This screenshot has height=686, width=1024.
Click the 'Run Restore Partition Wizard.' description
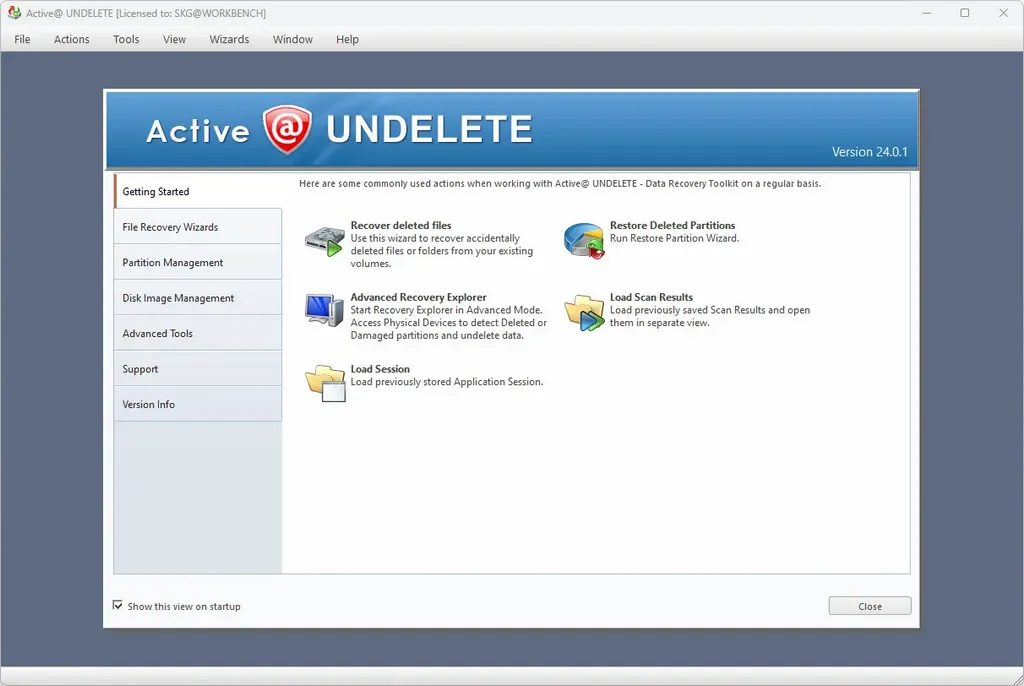point(675,238)
